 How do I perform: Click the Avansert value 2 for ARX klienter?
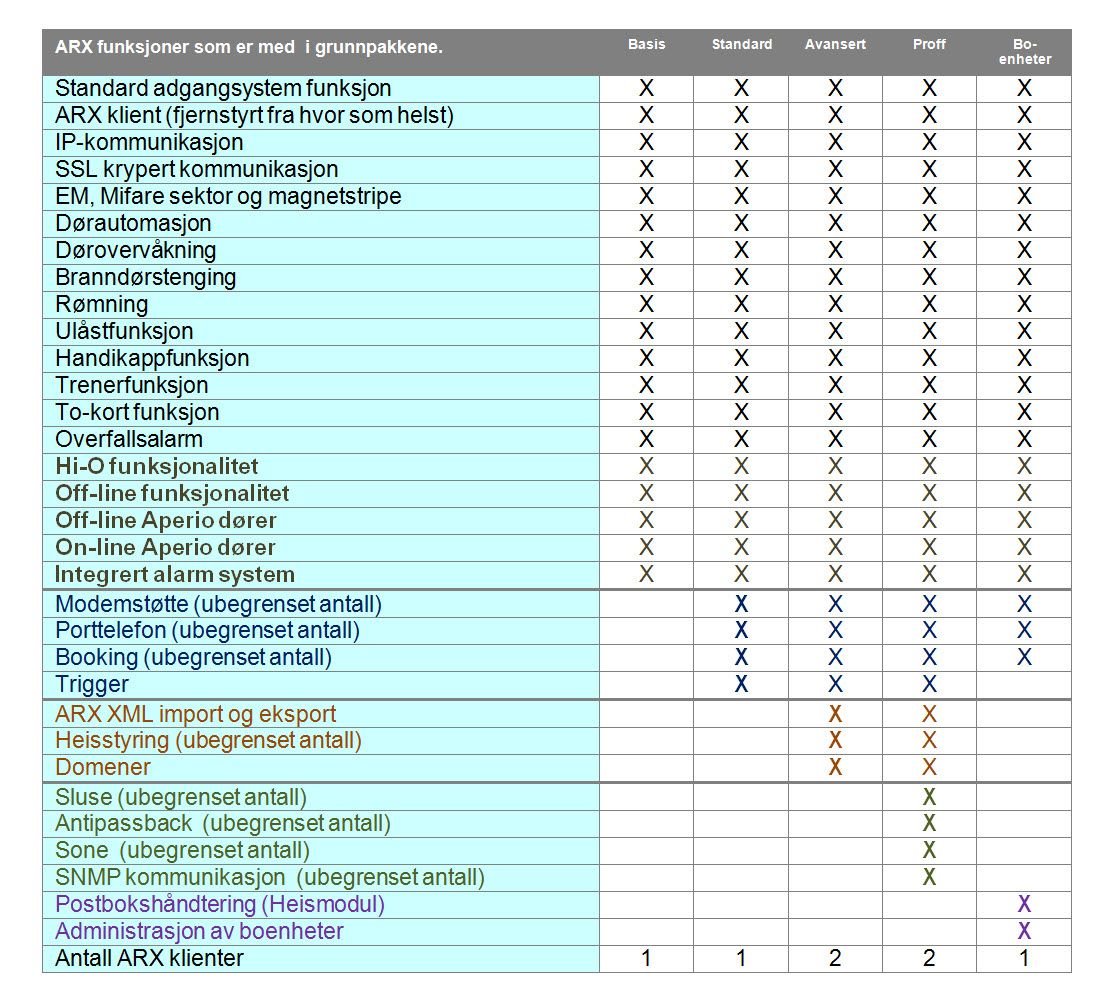click(835, 959)
